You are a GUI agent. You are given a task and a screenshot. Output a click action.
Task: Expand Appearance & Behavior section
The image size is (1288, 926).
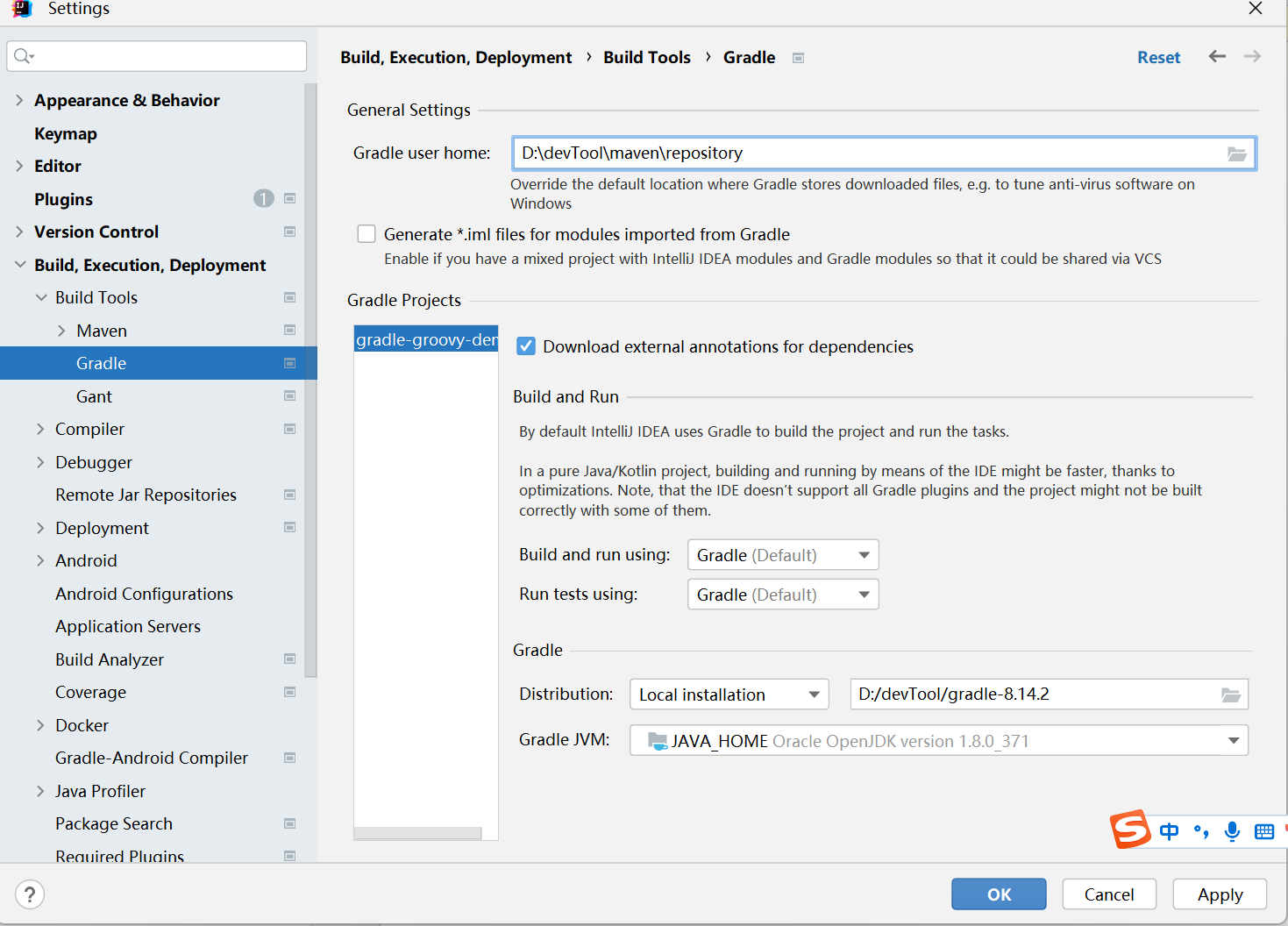pos(19,100)
